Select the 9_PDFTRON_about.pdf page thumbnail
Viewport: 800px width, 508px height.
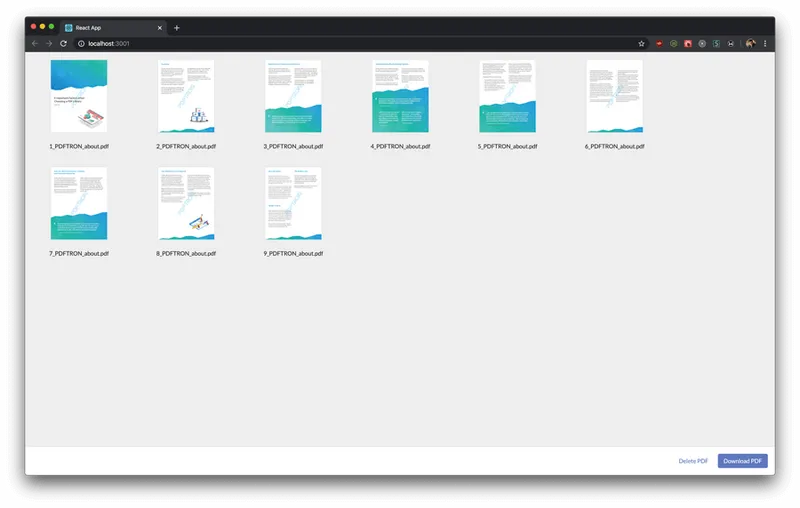[293, 203]
